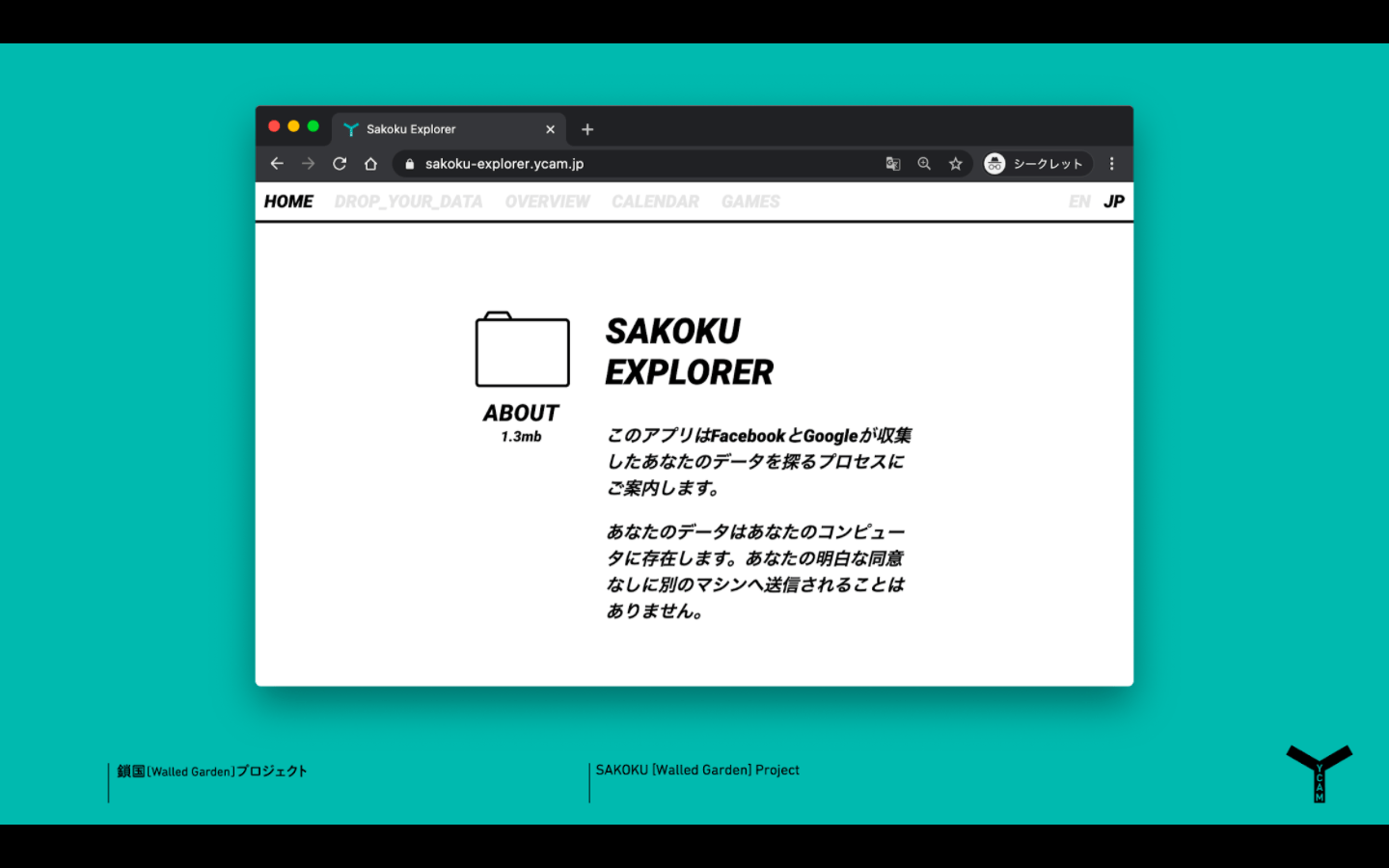Open a new browser tab
The image size is (1389, 868).
point(587,129)
